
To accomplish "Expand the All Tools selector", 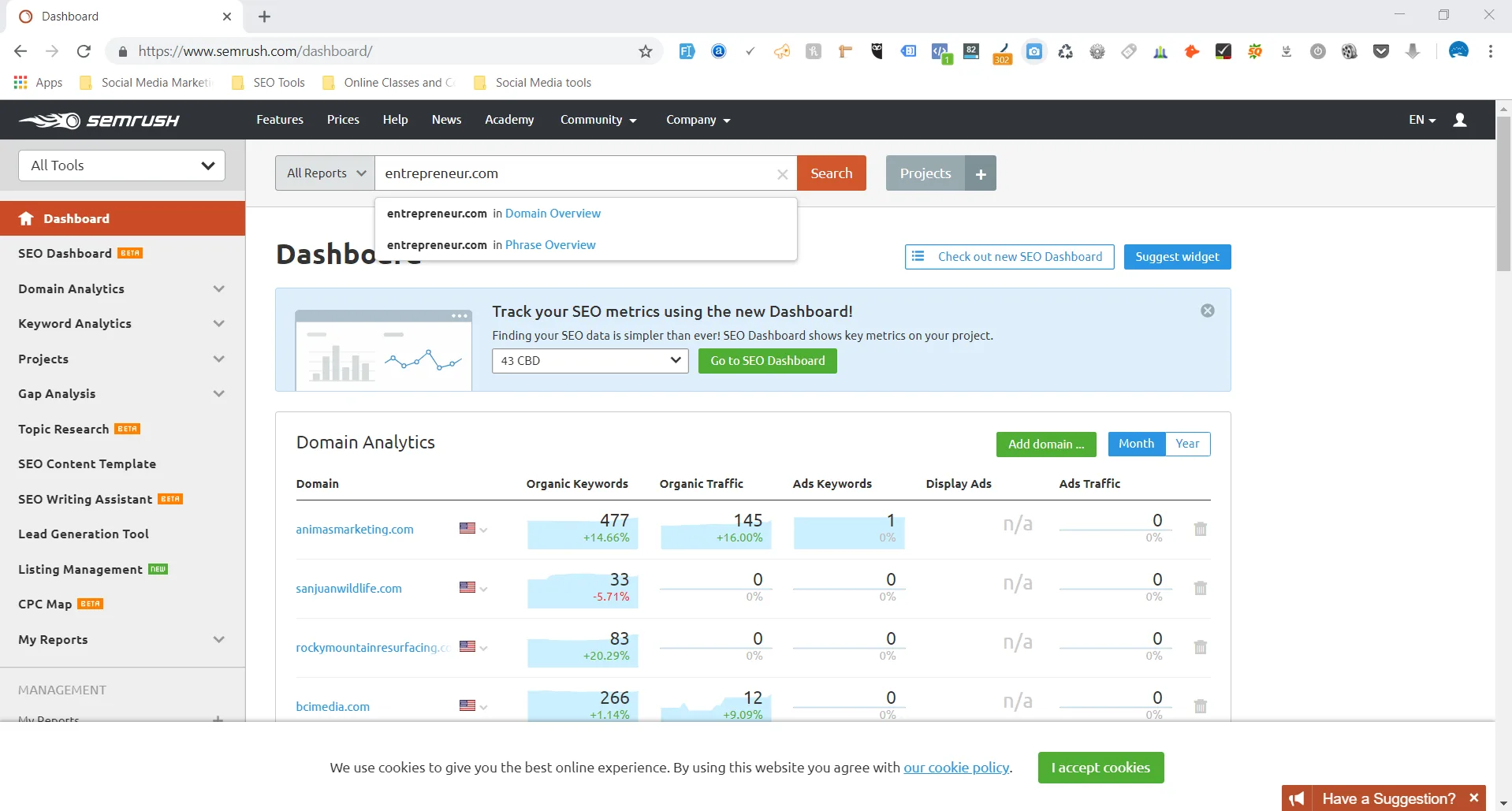I will [121, 166].
